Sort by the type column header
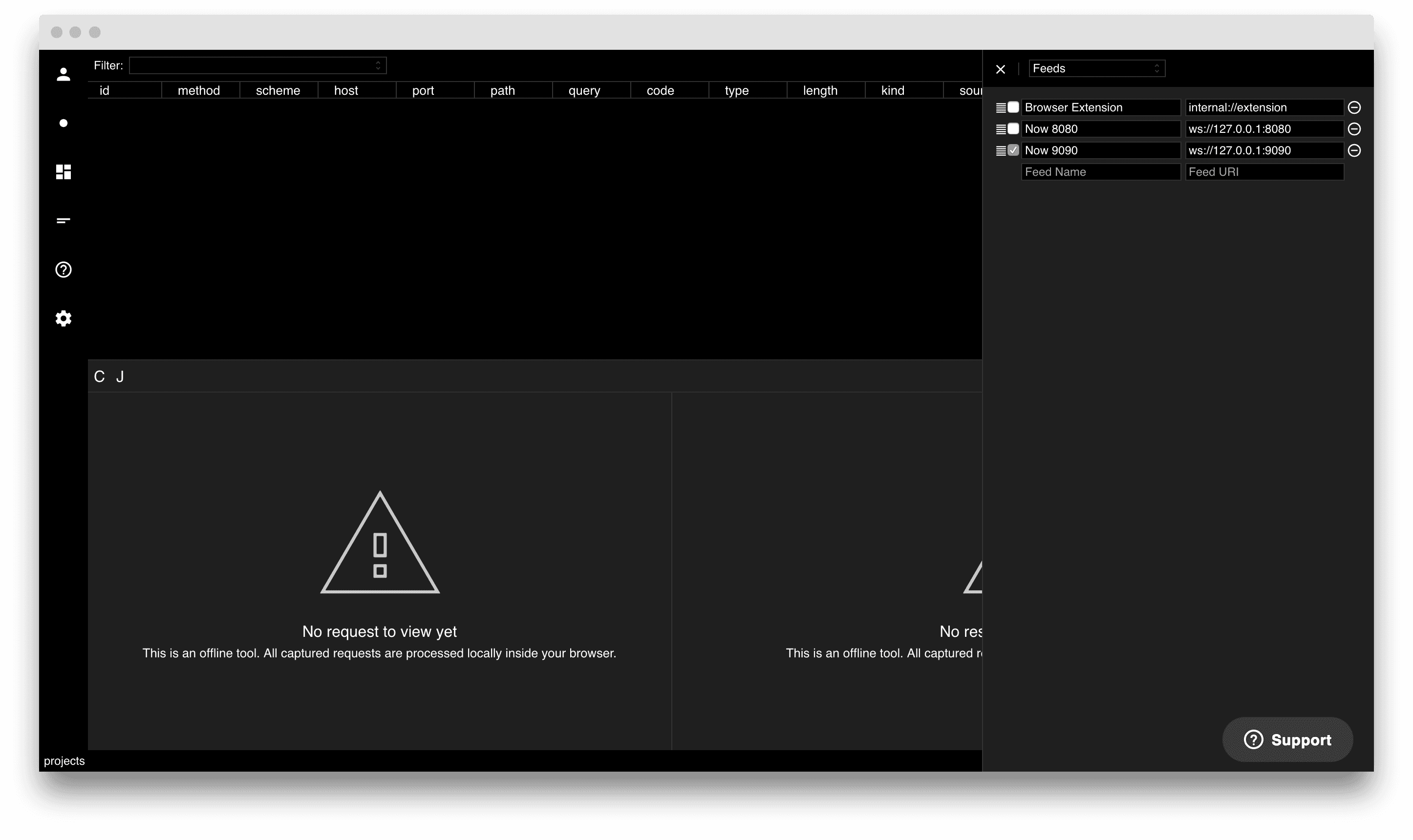1413x840 pixels. coord(747,90)
